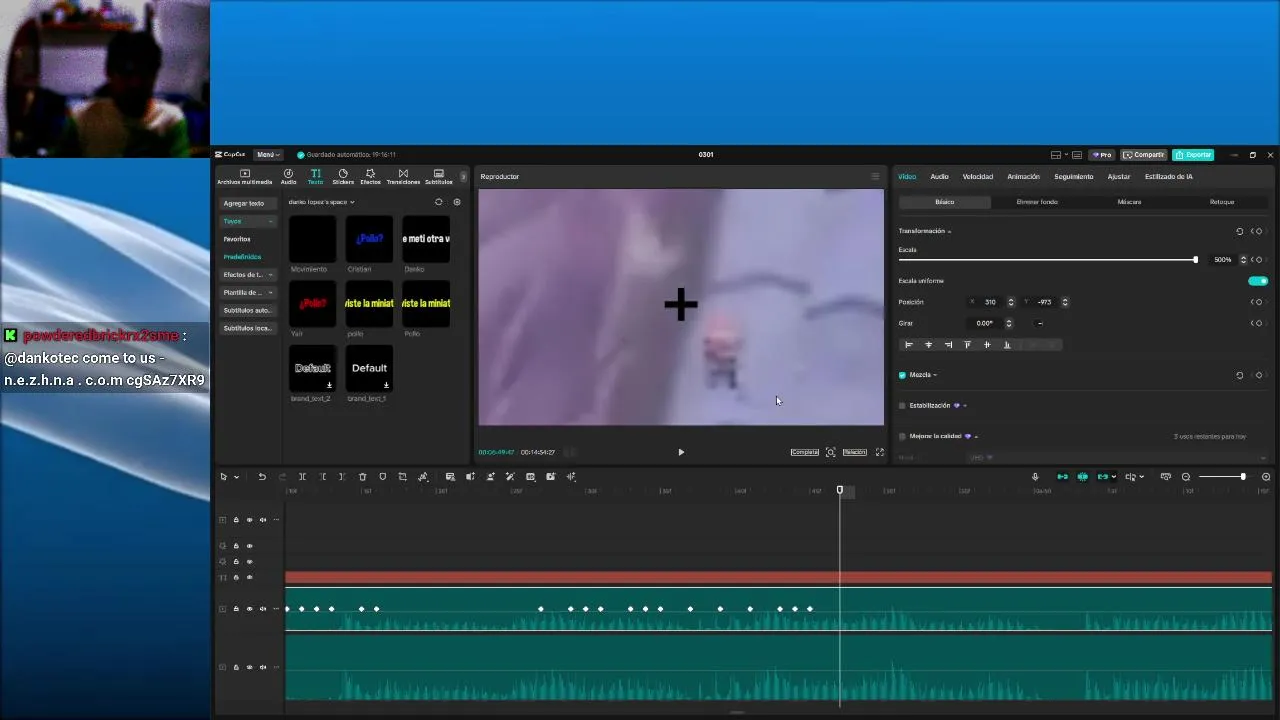Record voiceover with microphone icon
1280x720 pixels.
coord(1035,477)
